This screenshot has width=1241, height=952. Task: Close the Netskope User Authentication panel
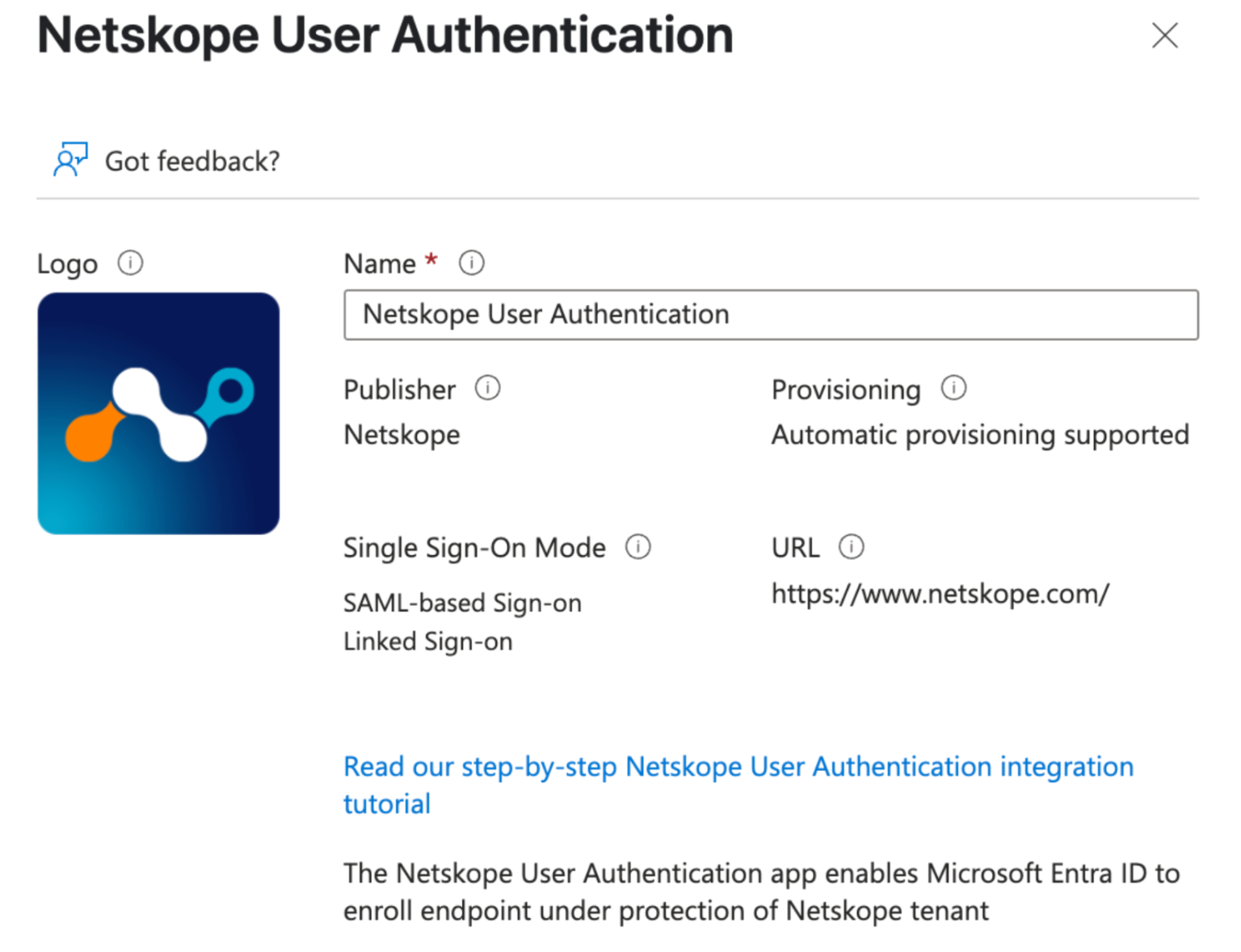point(1164,36)
